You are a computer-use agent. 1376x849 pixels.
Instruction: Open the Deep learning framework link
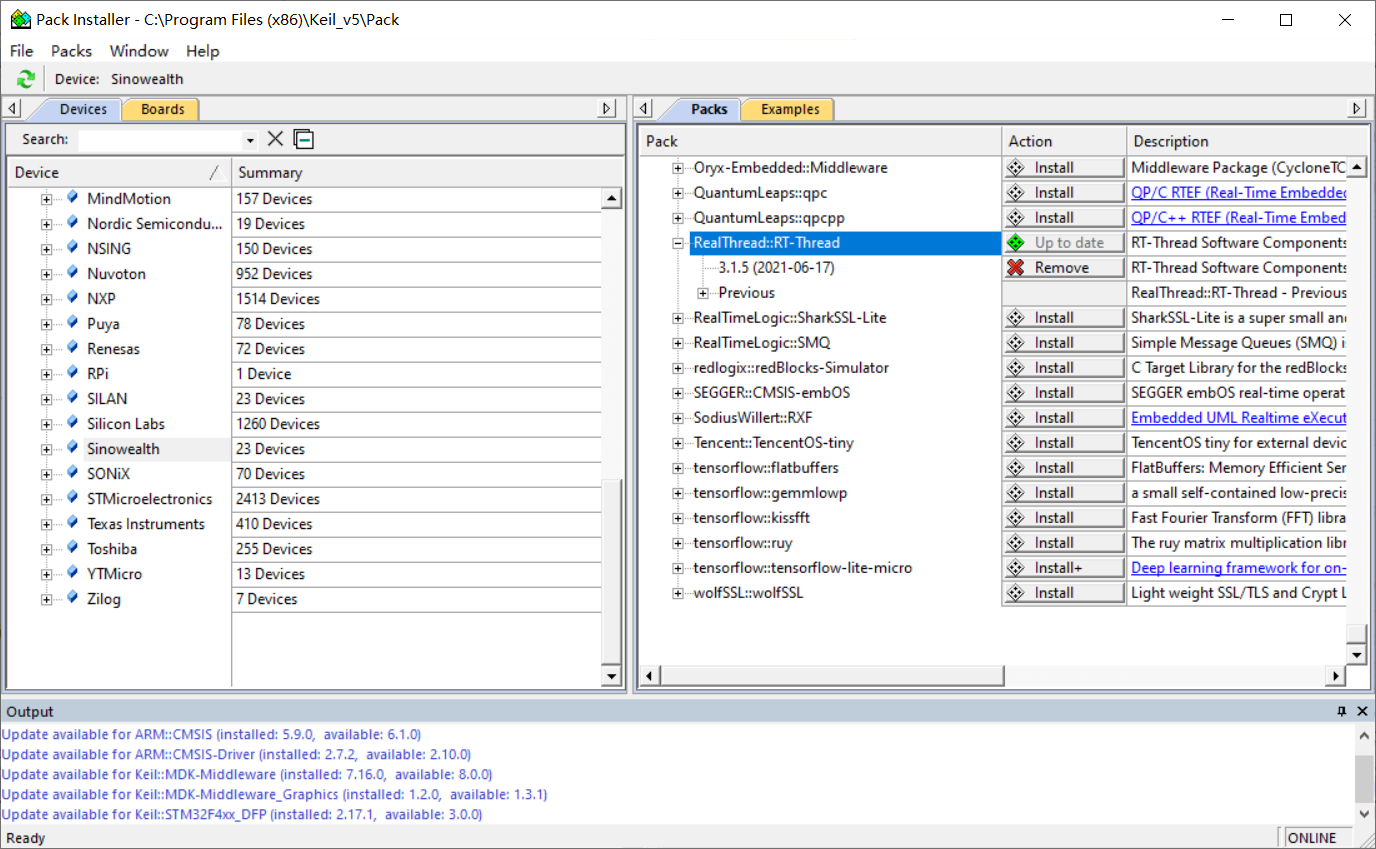tap(1238, 567)
